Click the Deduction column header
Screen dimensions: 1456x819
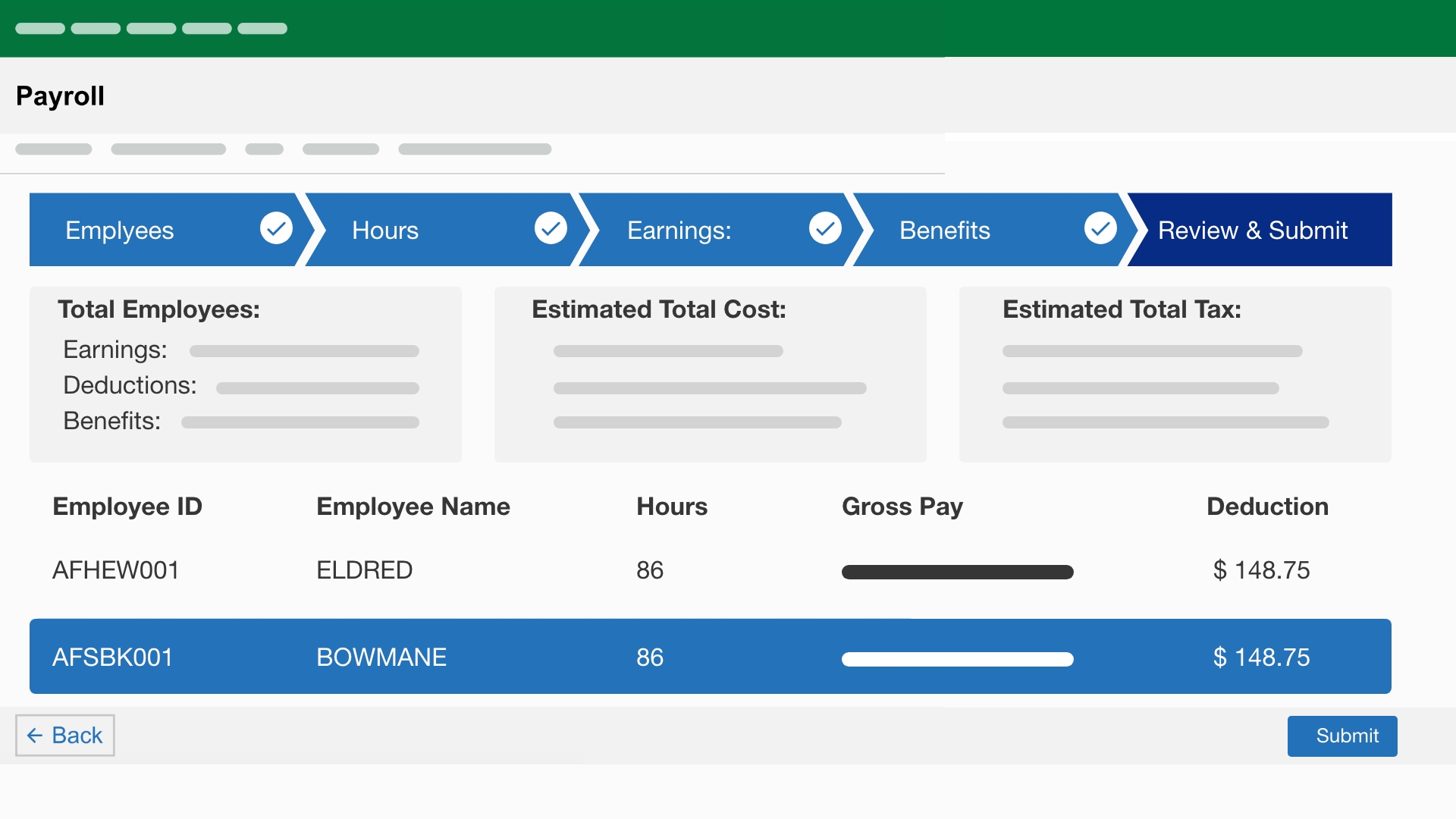click(1267, 507)
